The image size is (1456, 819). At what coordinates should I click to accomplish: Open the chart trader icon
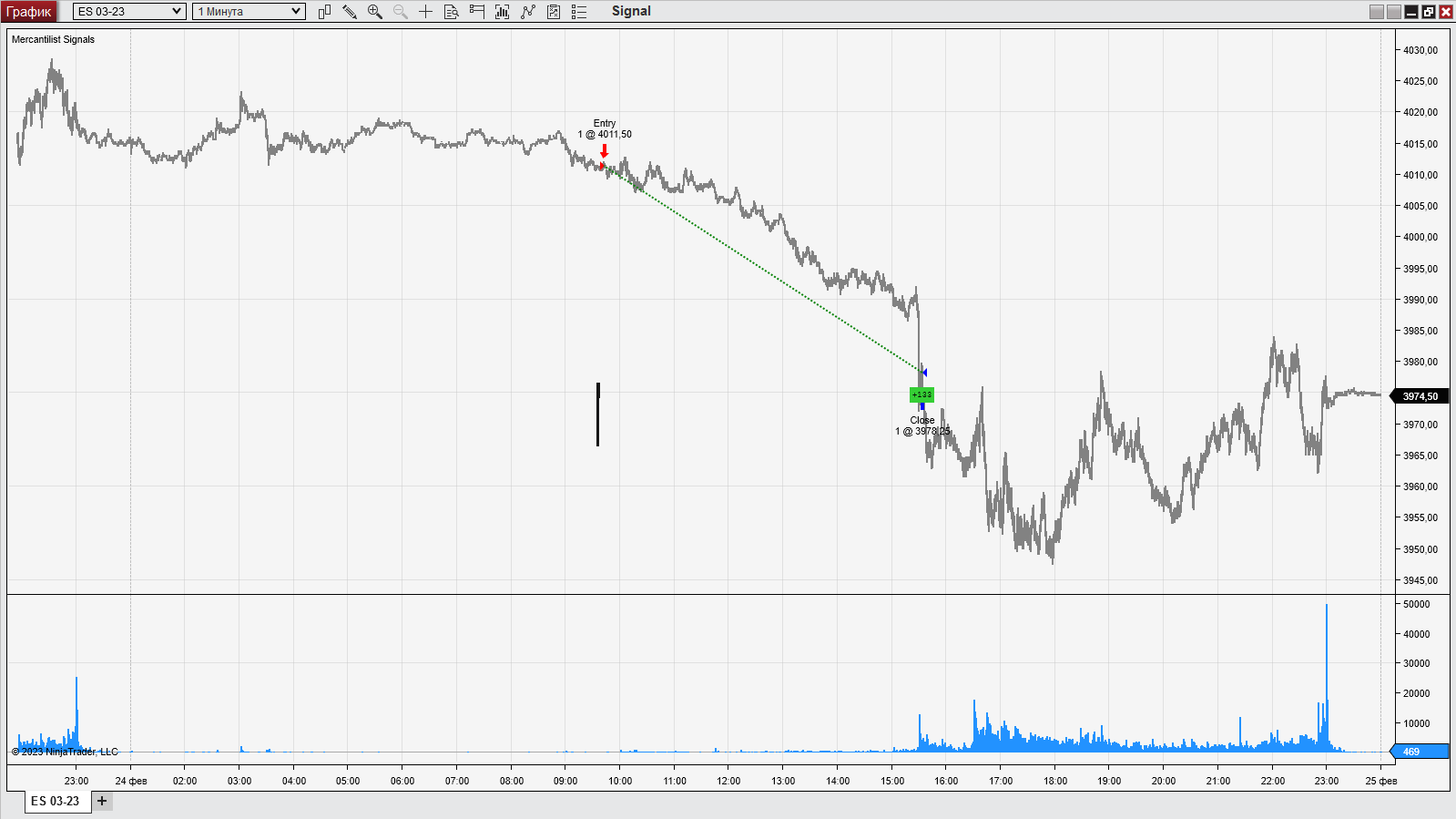coord(476,12)
